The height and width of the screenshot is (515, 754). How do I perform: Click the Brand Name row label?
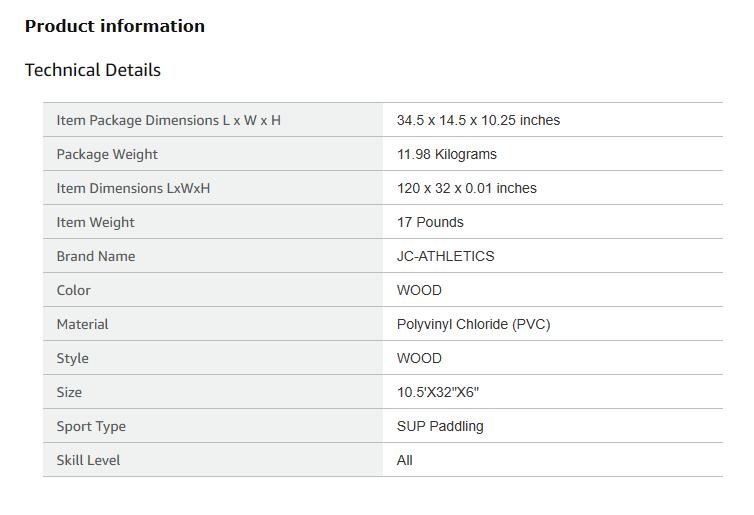click(x=96, y=256)
